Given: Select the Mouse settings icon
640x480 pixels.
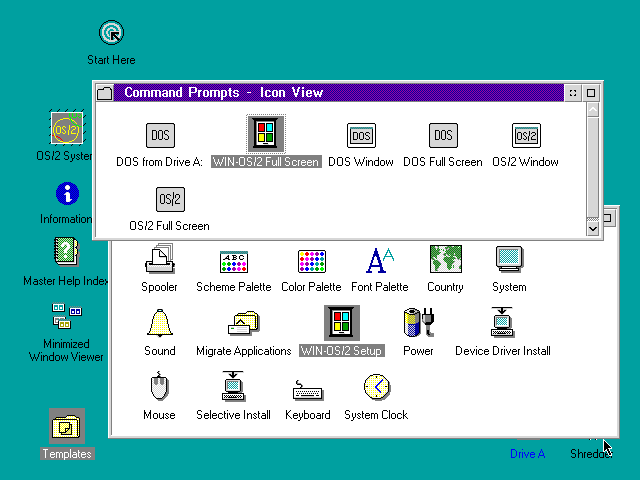Looking at the screenshot, I should click(x=159, y=386).
